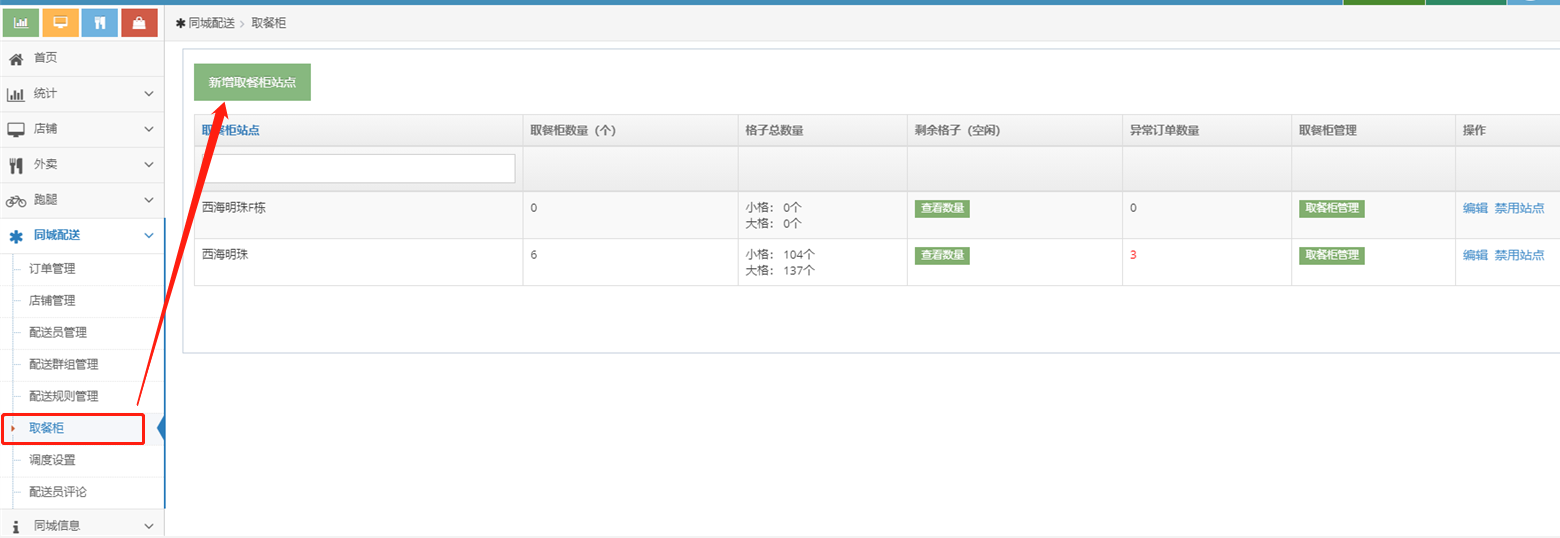Expand the 外卖 menu chevron
This screenshot has width=1560, height=538.
pos(149,165)
